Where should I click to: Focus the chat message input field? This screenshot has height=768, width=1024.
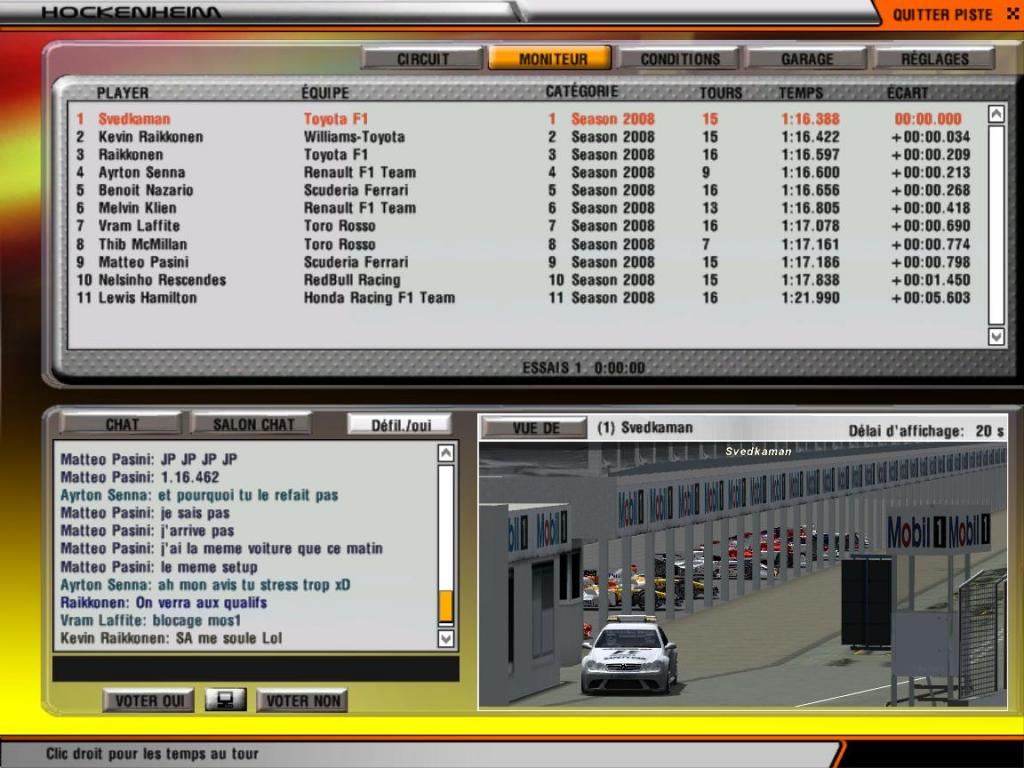pos(255,669)
